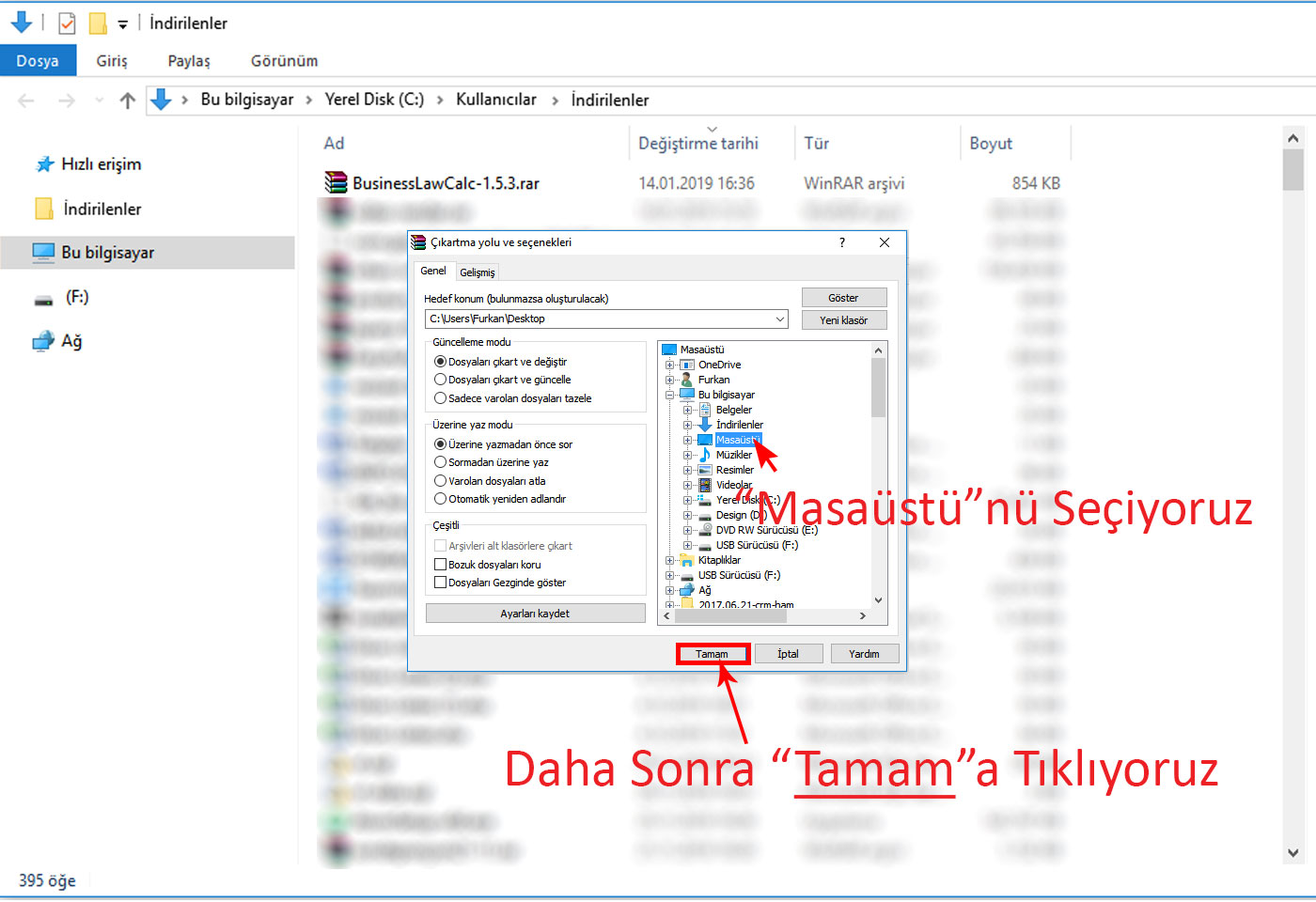Open the Ağ network icon in the sidebar
Viewport: 1316px width, 902px height.
coord(43,341)
